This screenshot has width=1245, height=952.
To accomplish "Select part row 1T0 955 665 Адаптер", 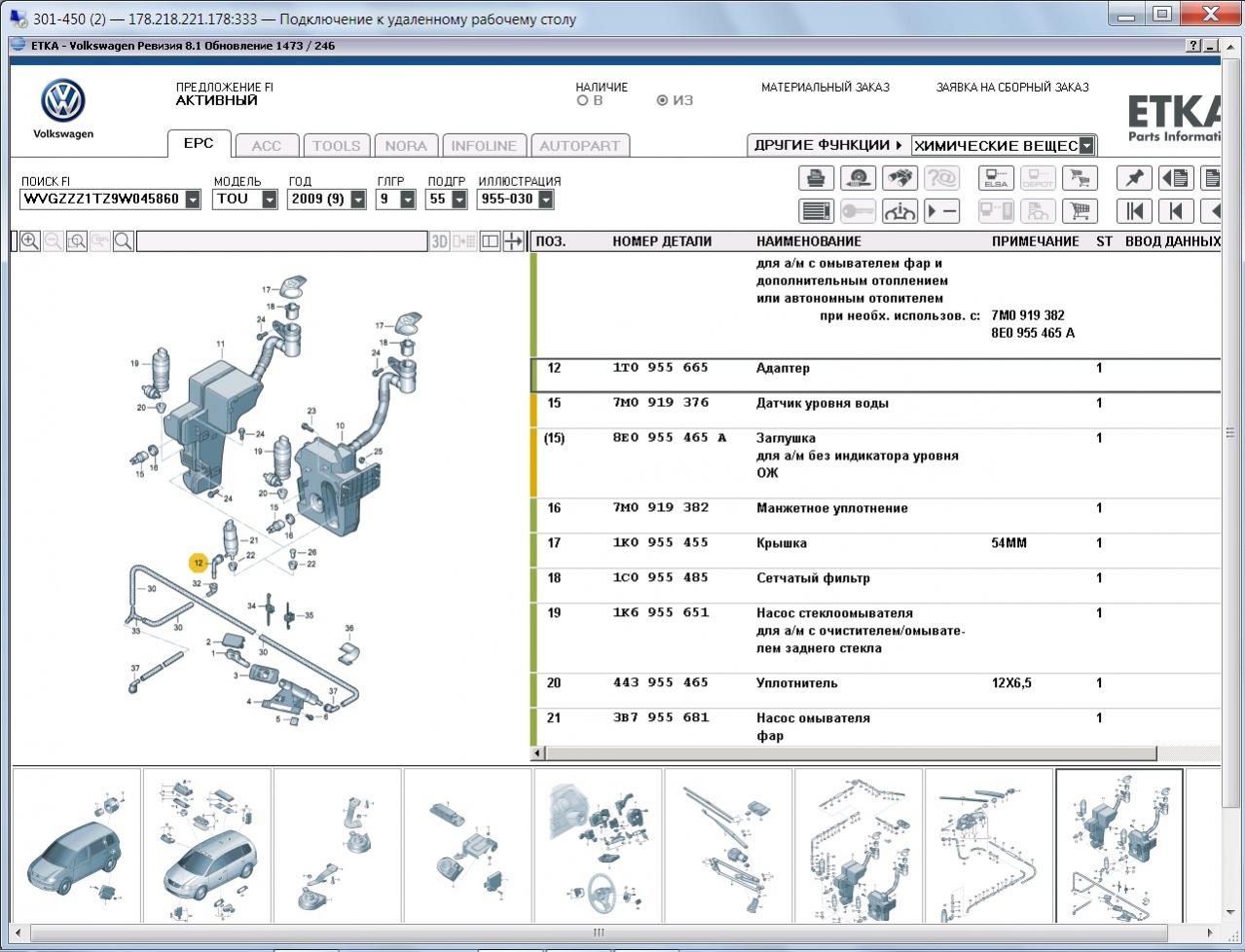I will [x=875, y=375].
